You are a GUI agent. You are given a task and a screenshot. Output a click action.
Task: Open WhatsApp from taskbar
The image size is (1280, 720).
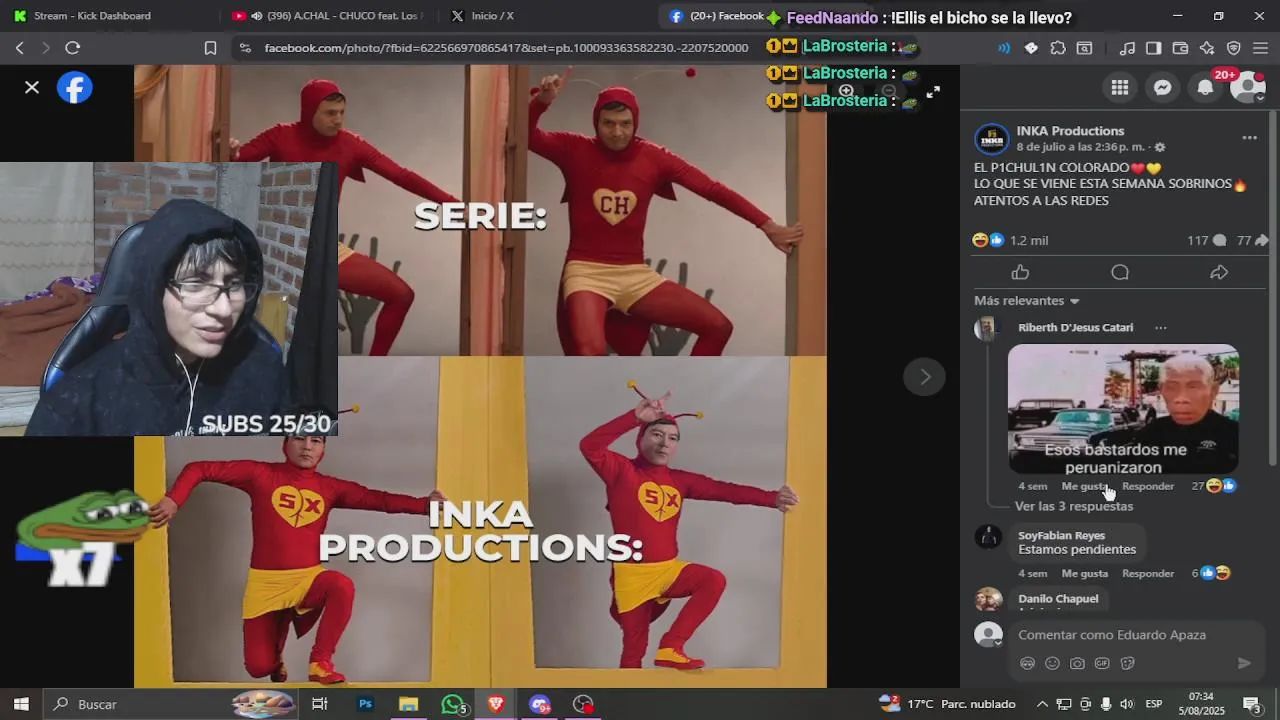(453, 704)
